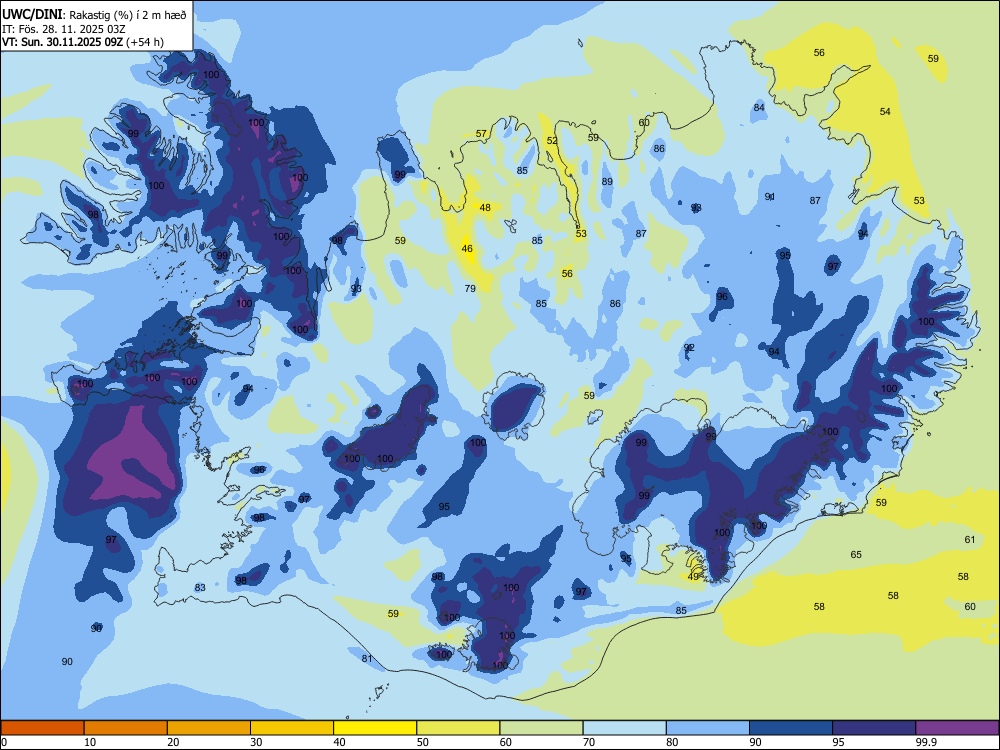Click the dark orange 0–10 legend swatch
This screenshot has height=750, width=1000.
(42, 727)
